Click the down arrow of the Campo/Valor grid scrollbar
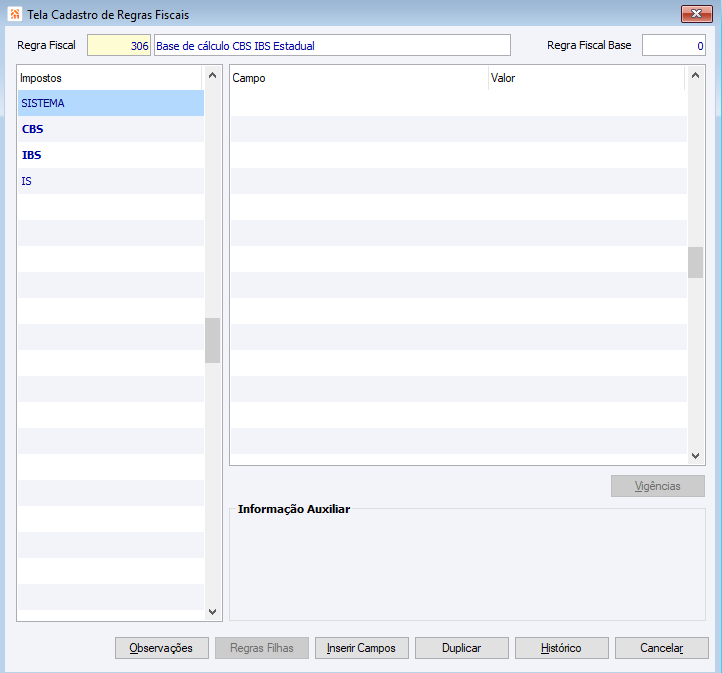Screen dimensions: 722x673 pyautogui.click(x=695, y=456)
